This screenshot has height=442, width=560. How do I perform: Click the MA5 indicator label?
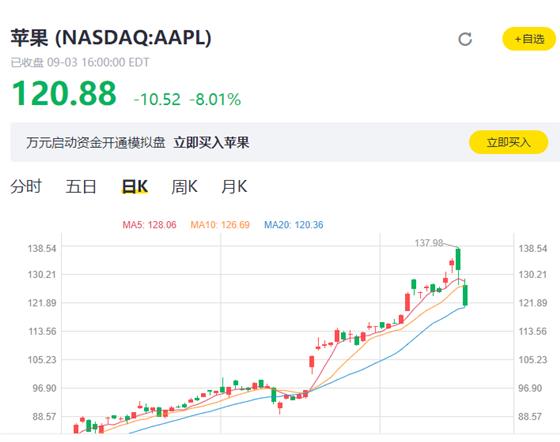point(149,225)
